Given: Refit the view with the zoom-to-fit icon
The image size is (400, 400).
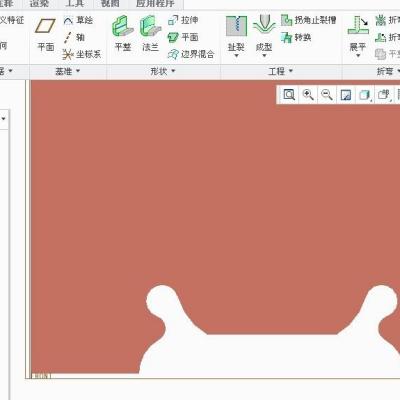Looking at the screenshot, I should [x=289, y=95].
